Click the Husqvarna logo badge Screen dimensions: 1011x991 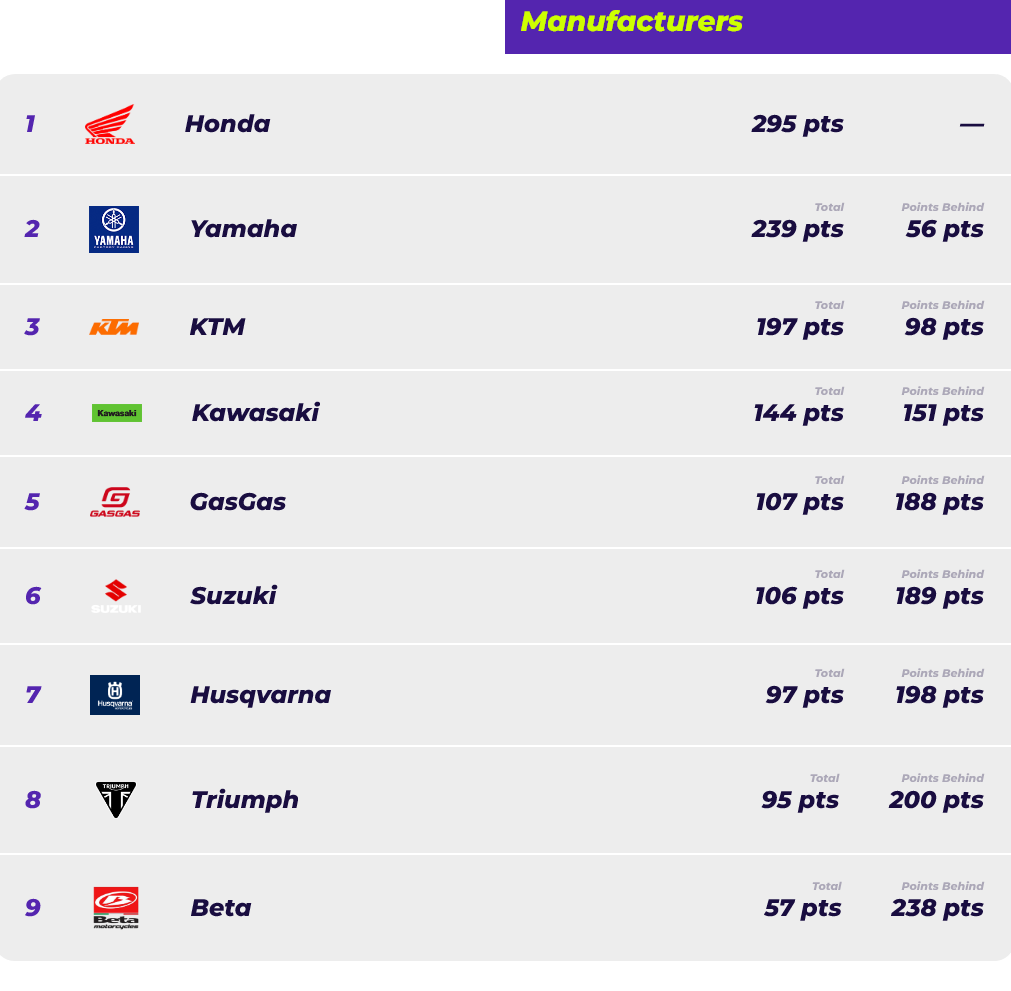pyautogui.click(x=115, y=695)
